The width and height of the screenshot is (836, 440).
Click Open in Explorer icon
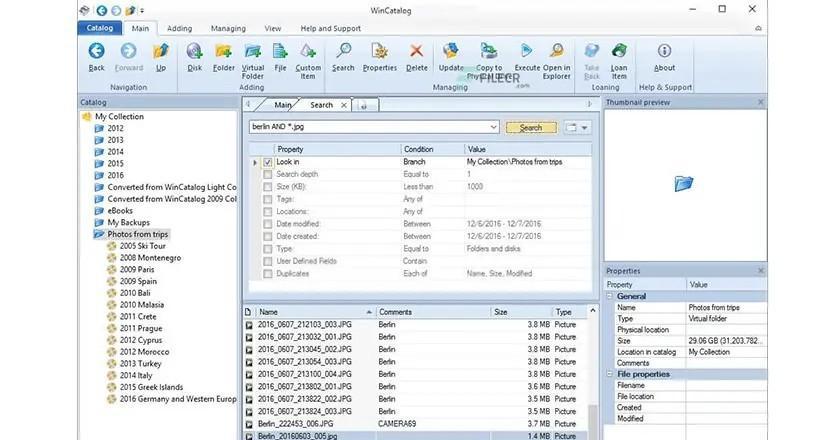557,51
